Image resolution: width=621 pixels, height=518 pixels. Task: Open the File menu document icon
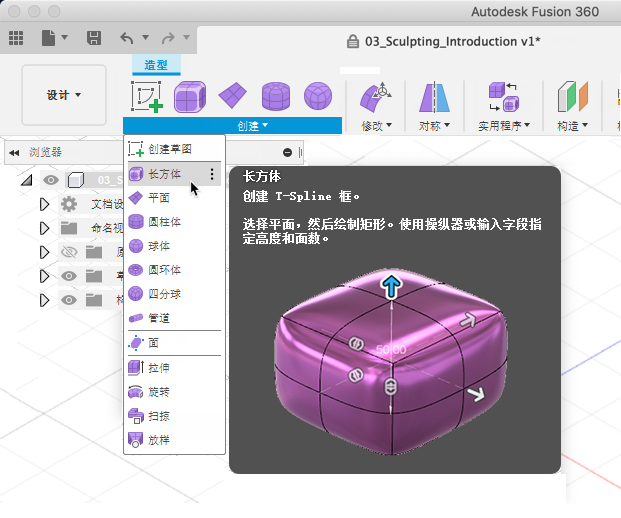(x=48, y=38)
